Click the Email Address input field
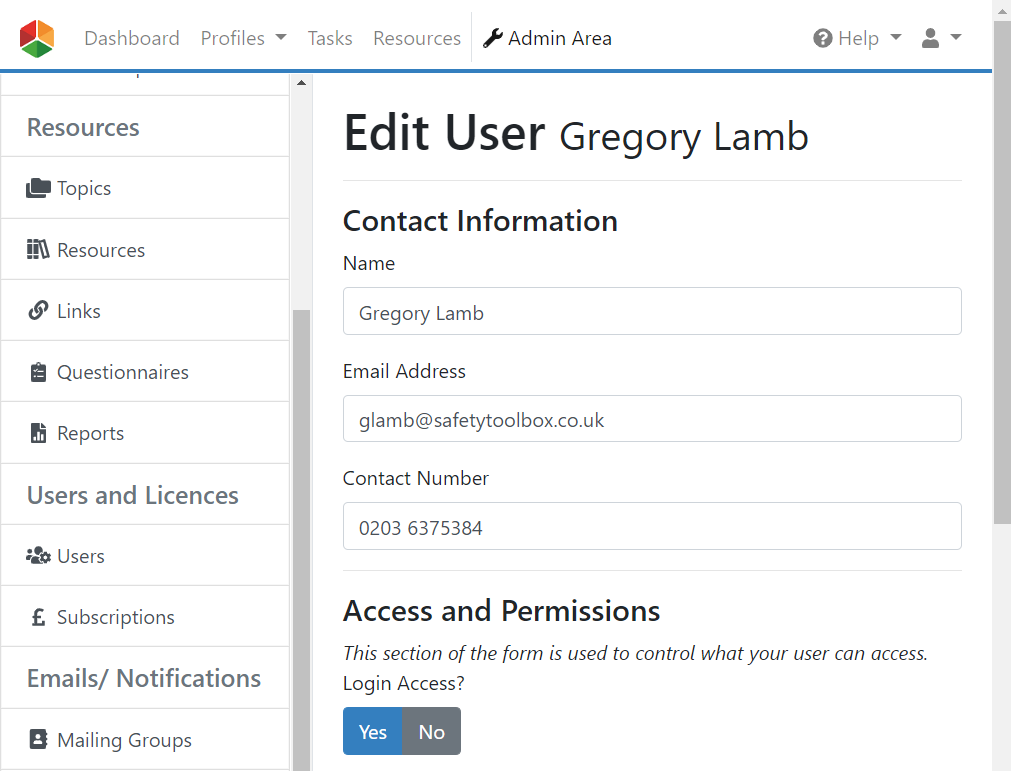This screenshot has height=771, width=1011. click(652, 419)
